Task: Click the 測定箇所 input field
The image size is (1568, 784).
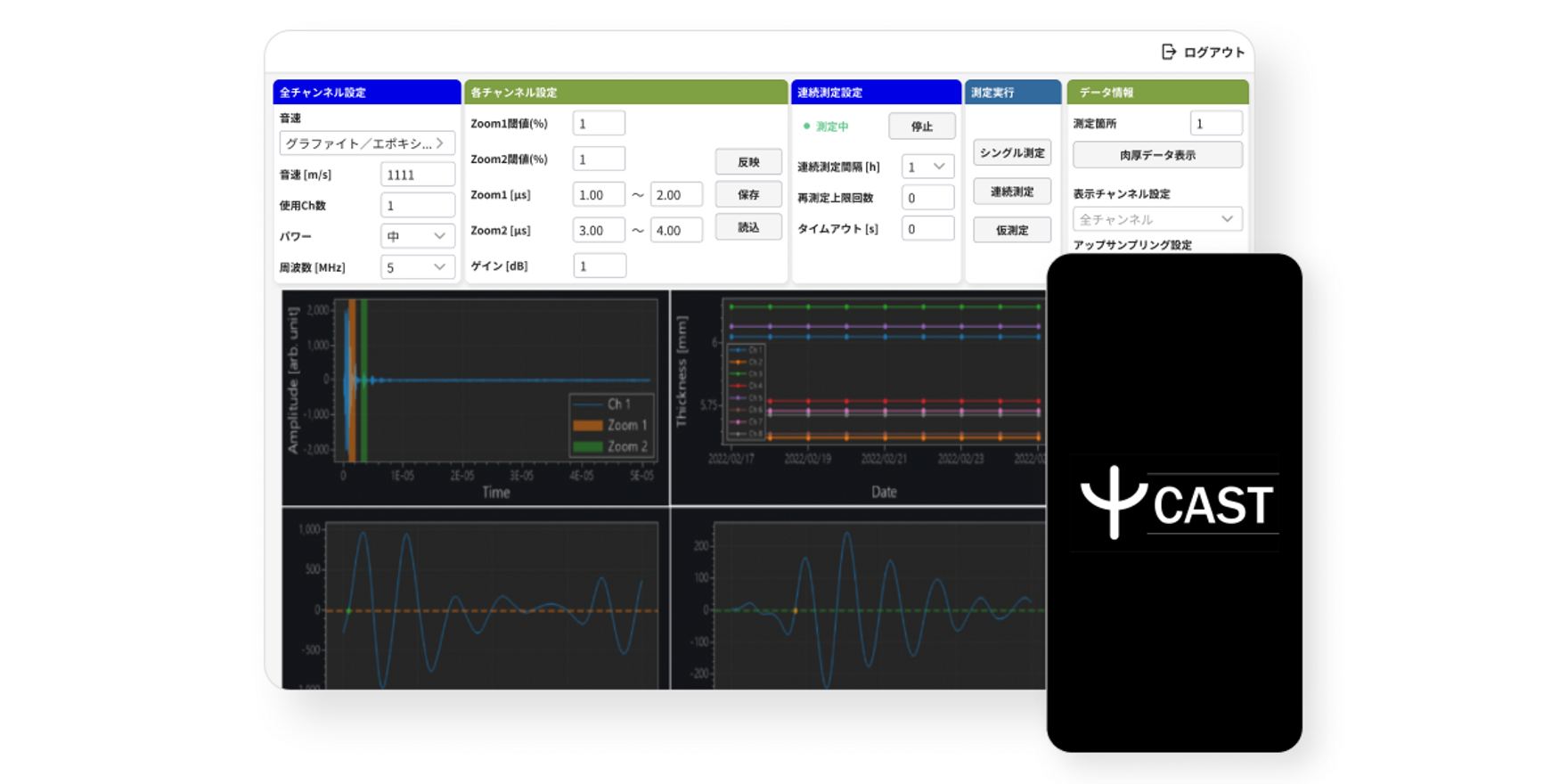Action: click(x=1216, y=124)
